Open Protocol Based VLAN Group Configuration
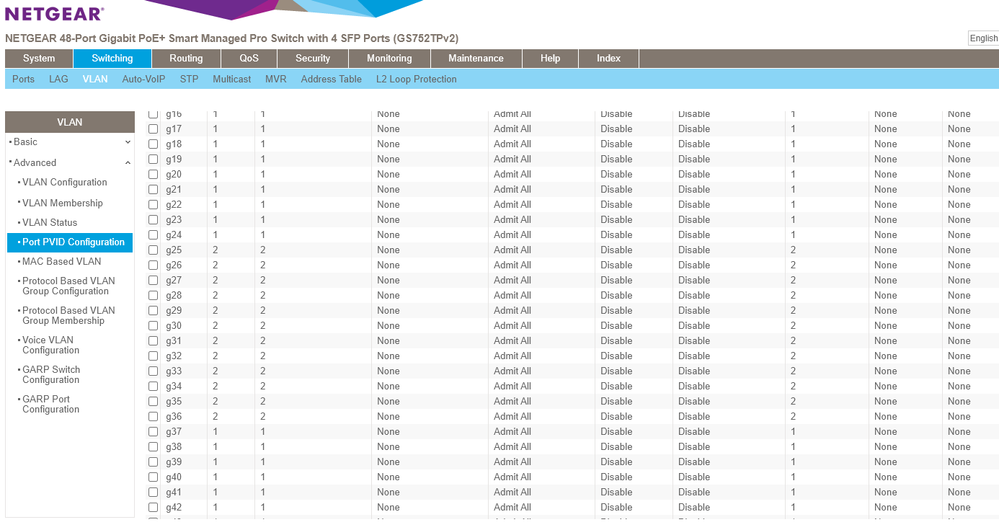 (x=68, y=286)
